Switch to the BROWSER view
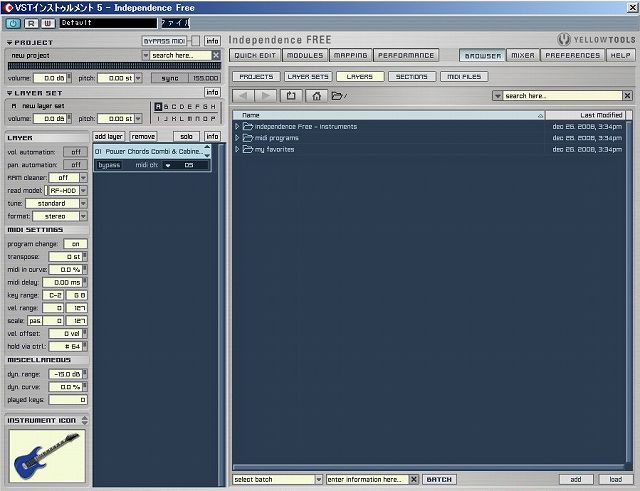 coord(482,55)
